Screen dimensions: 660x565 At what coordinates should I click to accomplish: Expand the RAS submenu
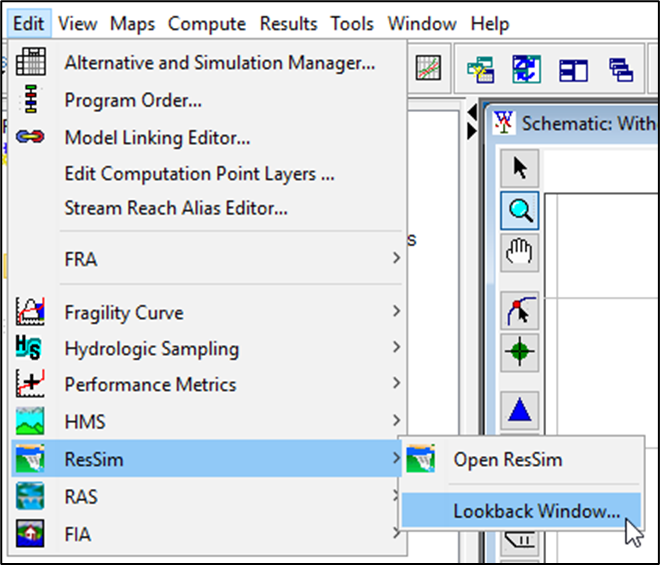pyautogui.click(x=206, y=497)
